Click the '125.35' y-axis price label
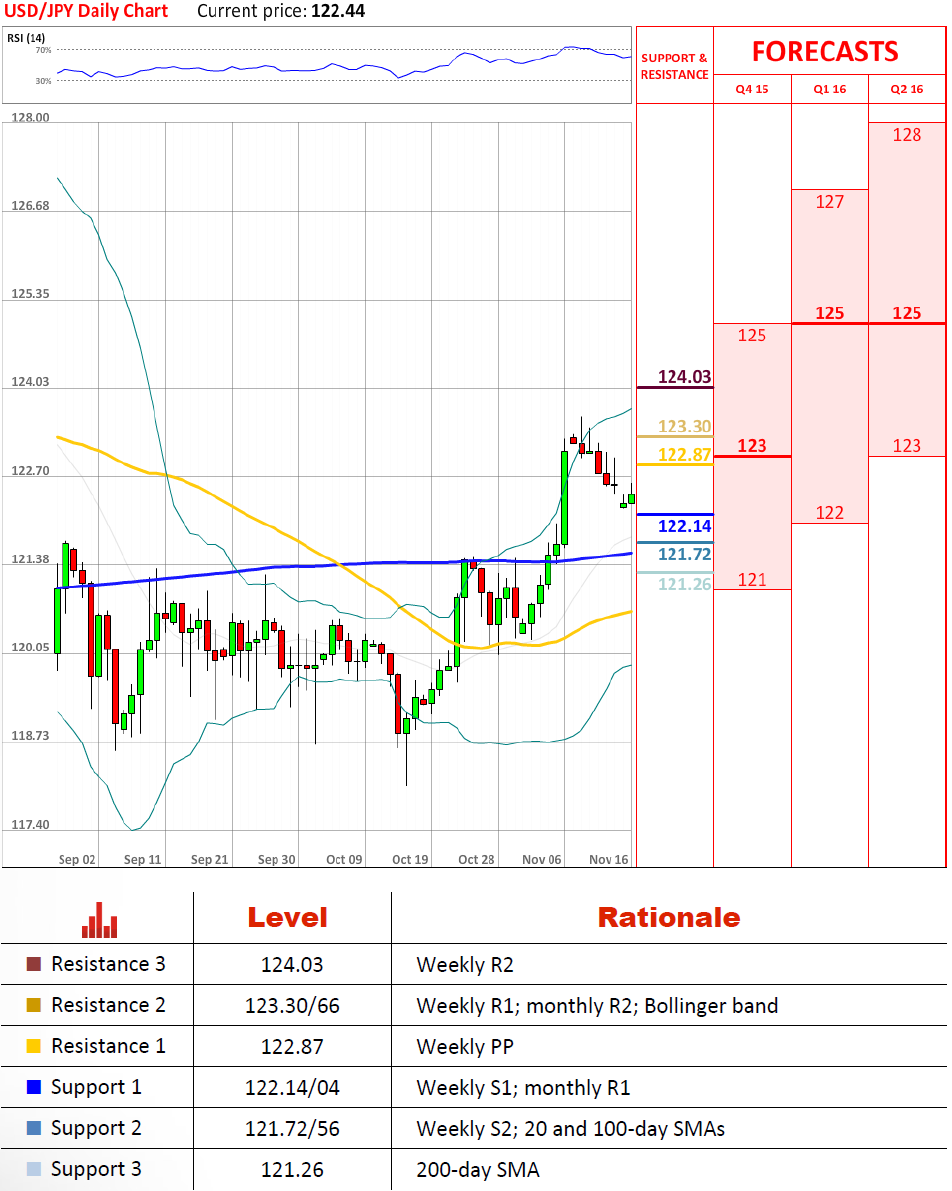This screenshot has width=952, height=1191. (x=30, y=294)
